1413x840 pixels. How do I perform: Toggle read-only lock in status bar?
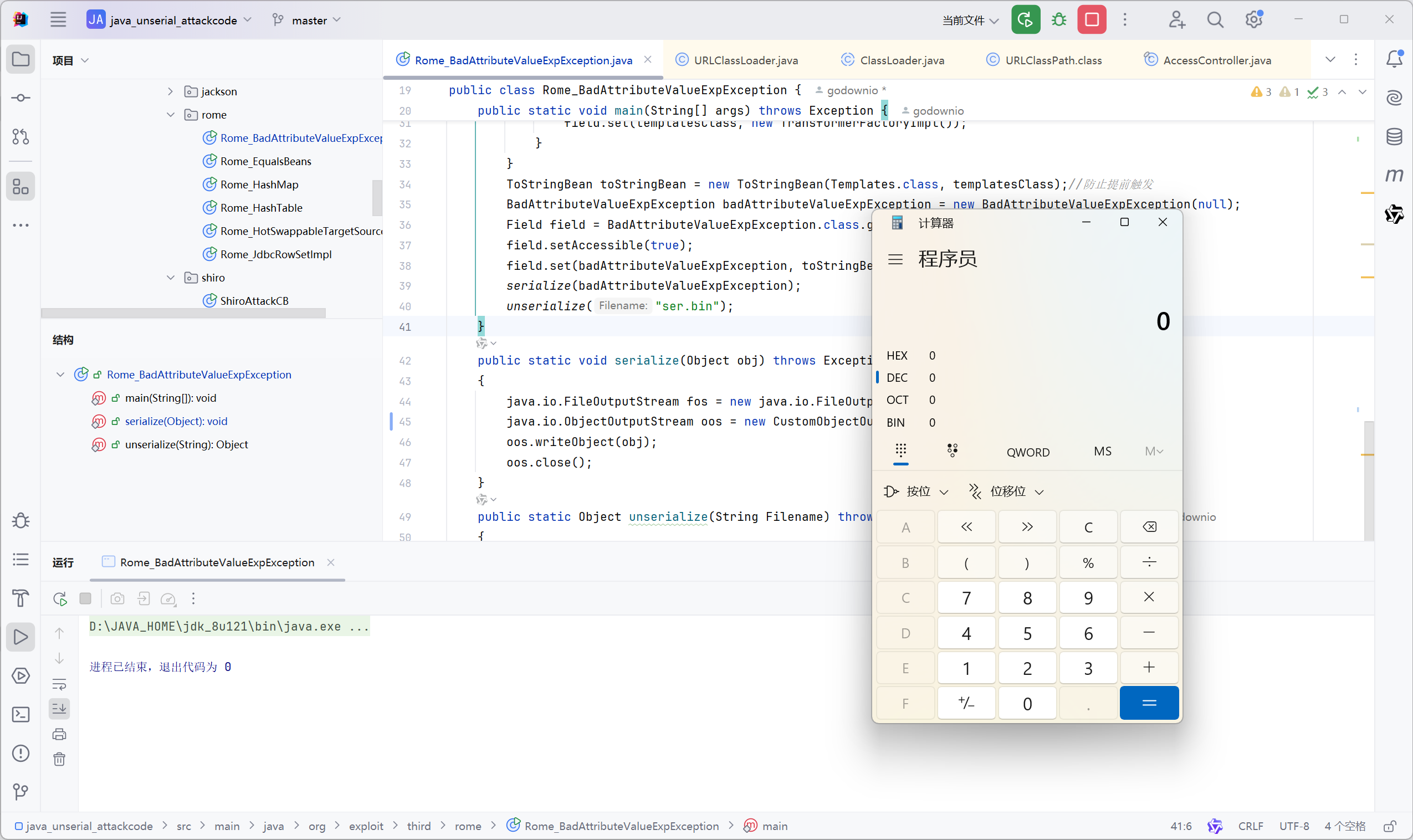(1390, 826)
